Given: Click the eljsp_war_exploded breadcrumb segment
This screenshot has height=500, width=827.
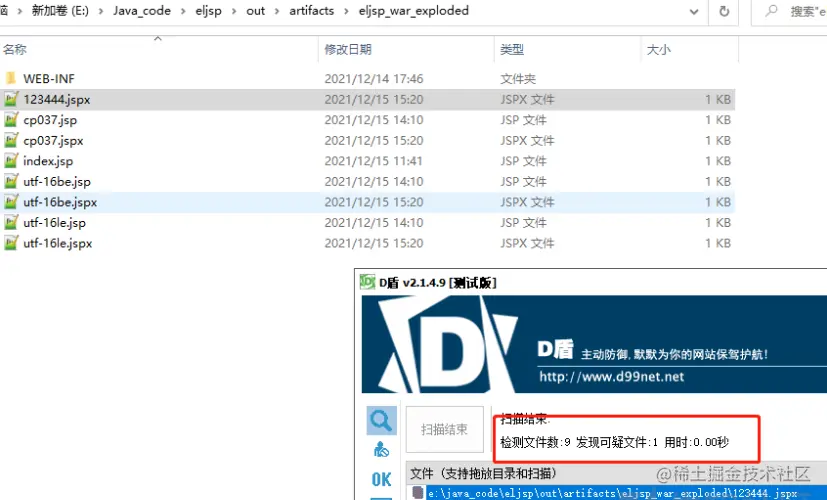Looking at the screenshot, I should [x=414, y=11].
